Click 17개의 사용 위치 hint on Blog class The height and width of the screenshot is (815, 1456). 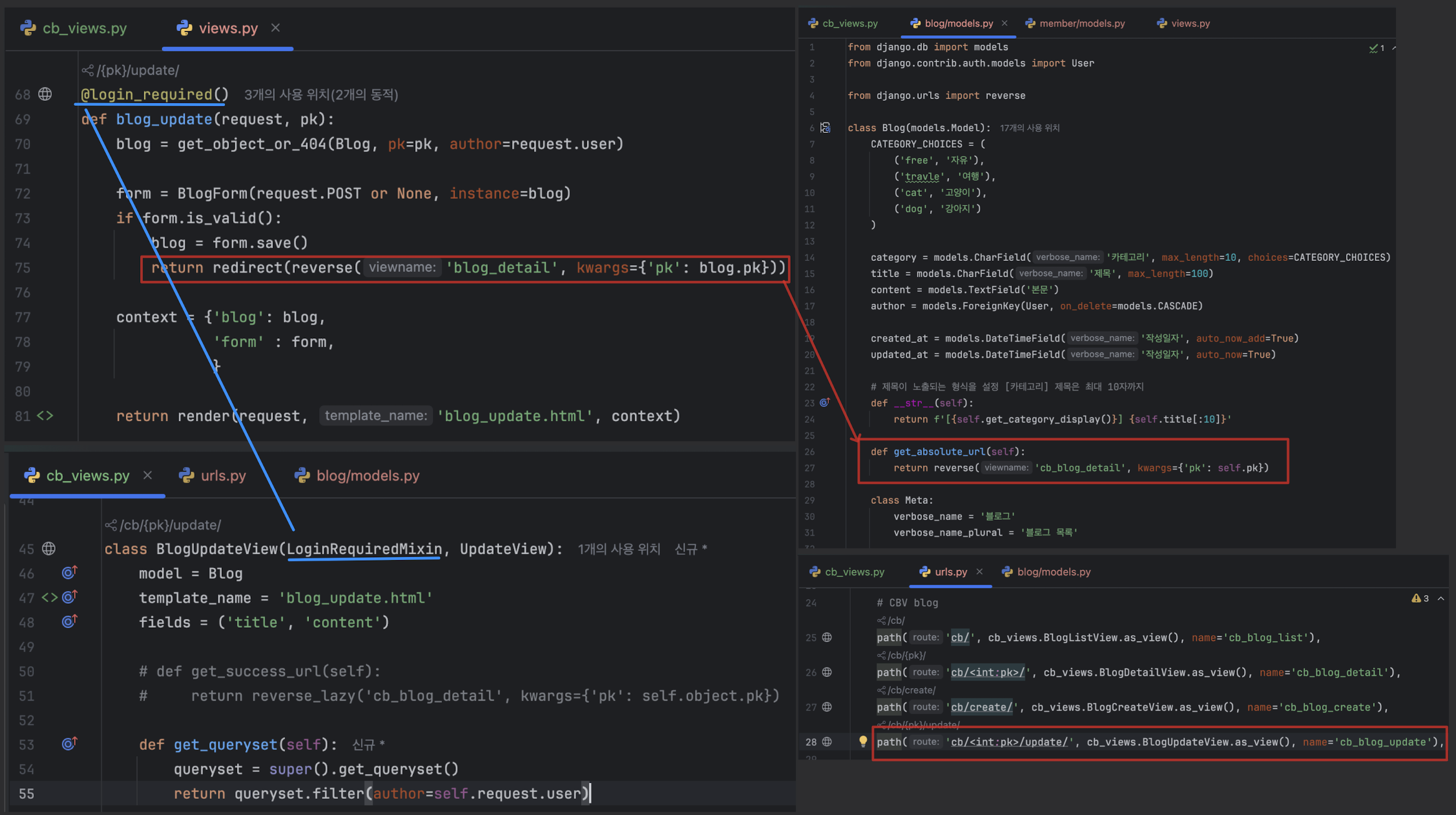pos(1029,129)
